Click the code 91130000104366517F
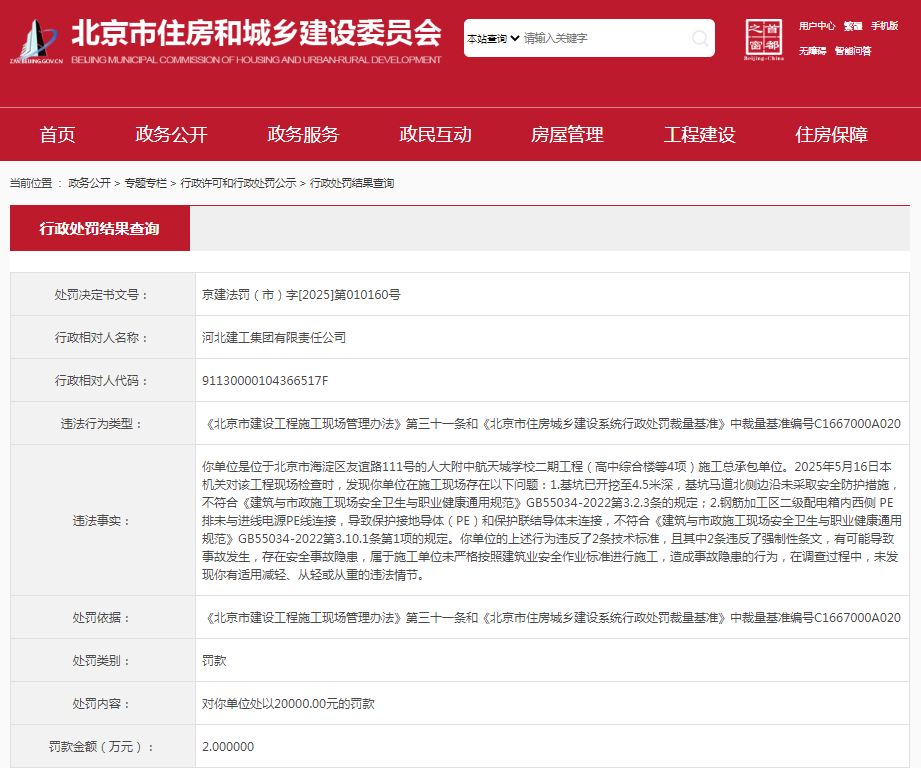The width and height of the screenshot is (921, 768). pos(265,380)
